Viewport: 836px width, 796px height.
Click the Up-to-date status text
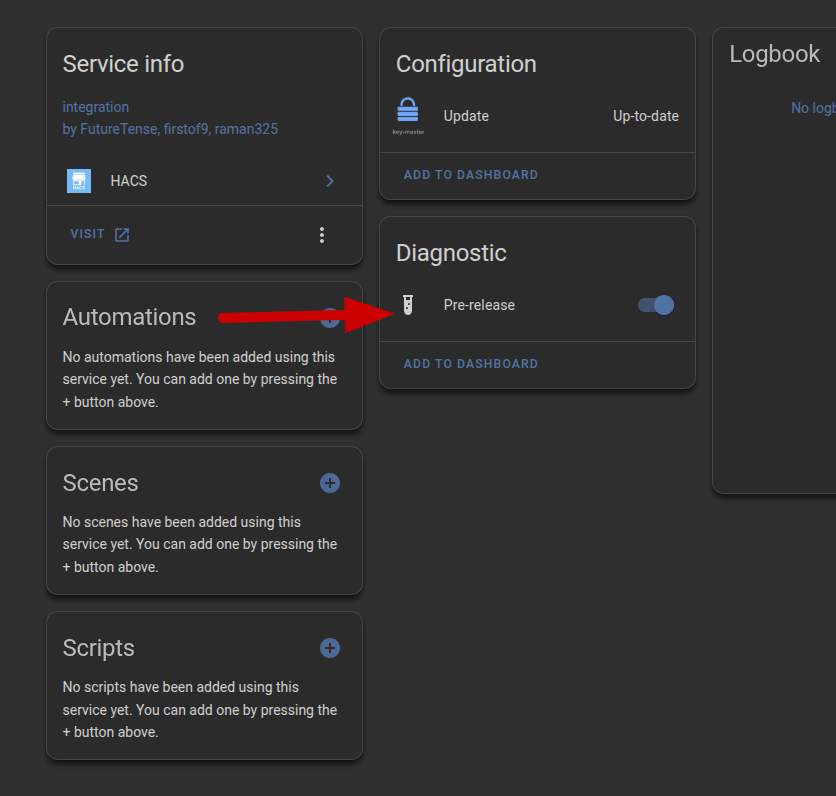click(645, 116)
